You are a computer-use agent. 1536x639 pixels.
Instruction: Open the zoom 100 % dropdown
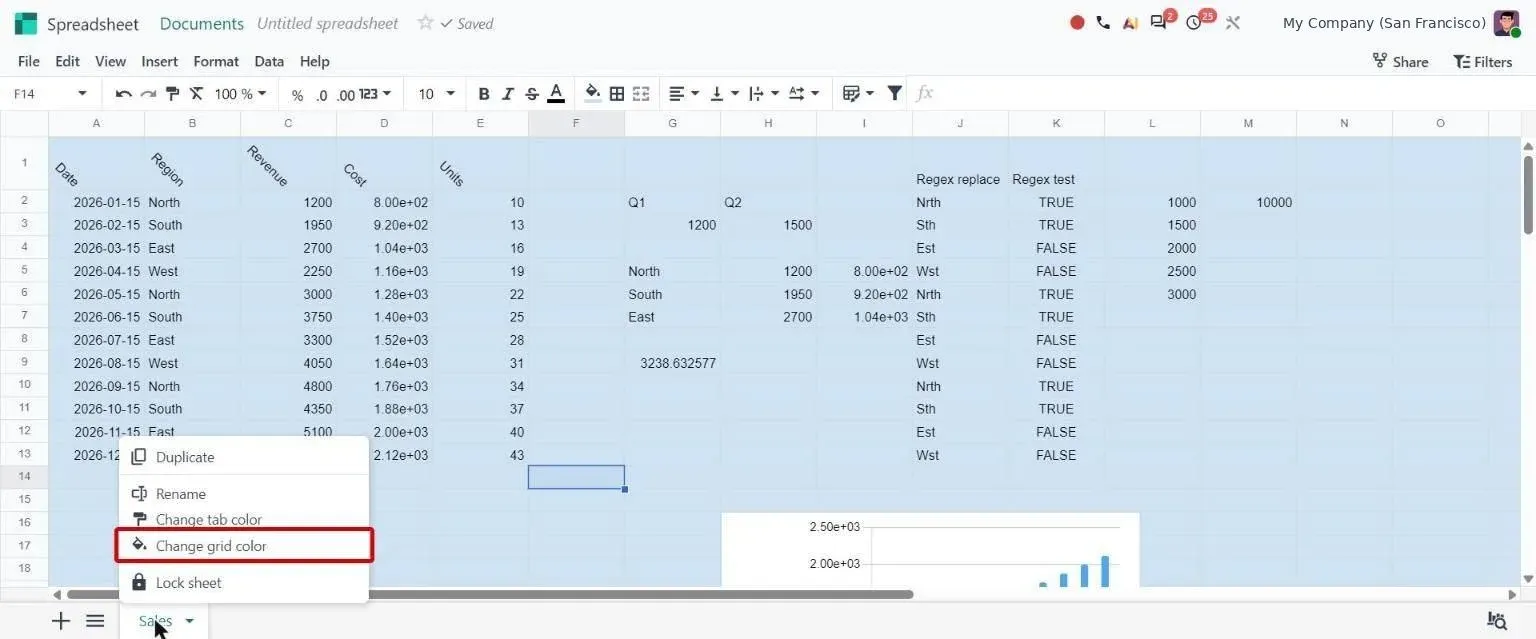[241, 94]
